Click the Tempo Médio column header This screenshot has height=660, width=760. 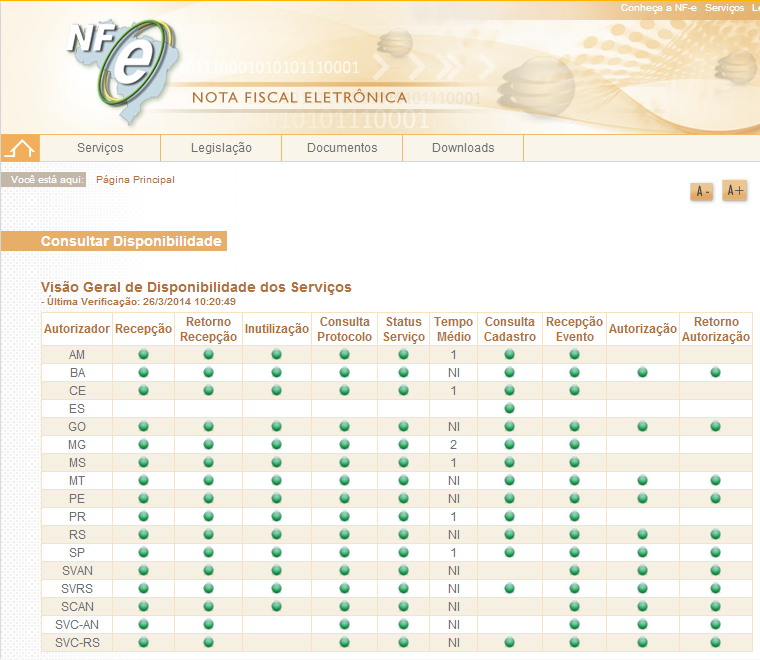coord(453,329)
